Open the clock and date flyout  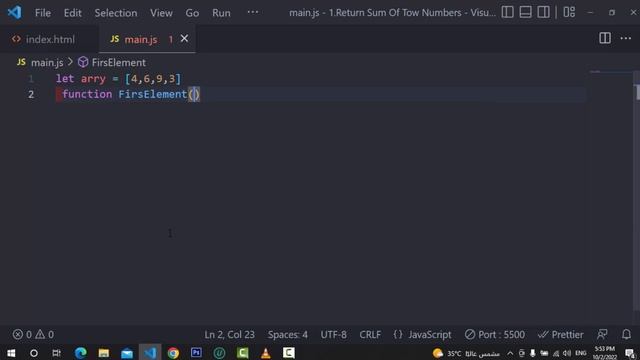click(x=604, y=353)
